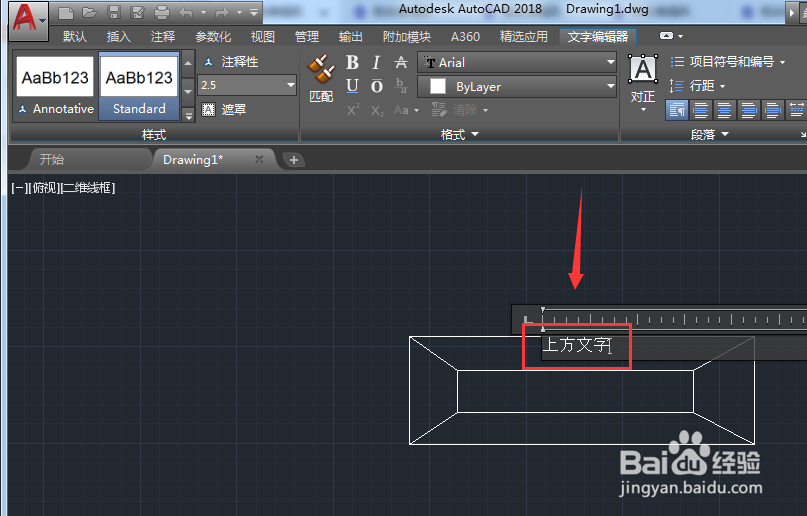Click the Open file folder icon
This screenshot has height=516, width=807.
pos(90,12)
